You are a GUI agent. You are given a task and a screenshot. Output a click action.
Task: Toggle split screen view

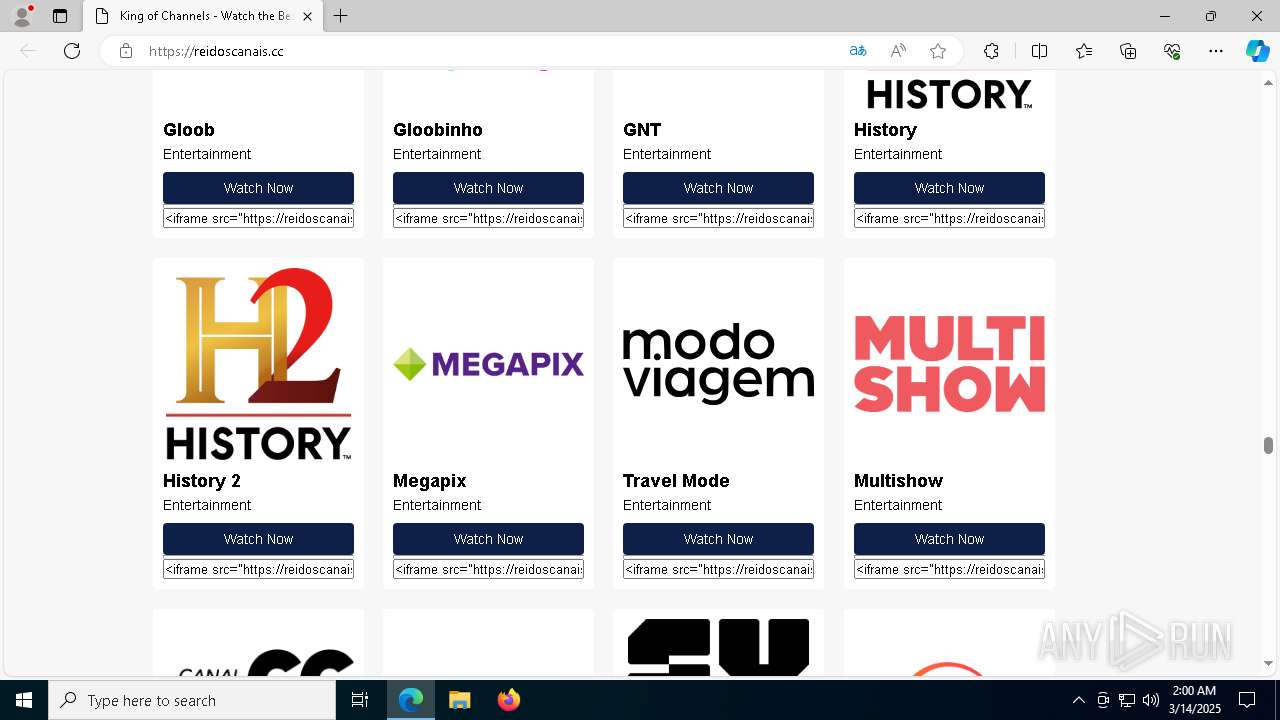tap(1039, 51)
